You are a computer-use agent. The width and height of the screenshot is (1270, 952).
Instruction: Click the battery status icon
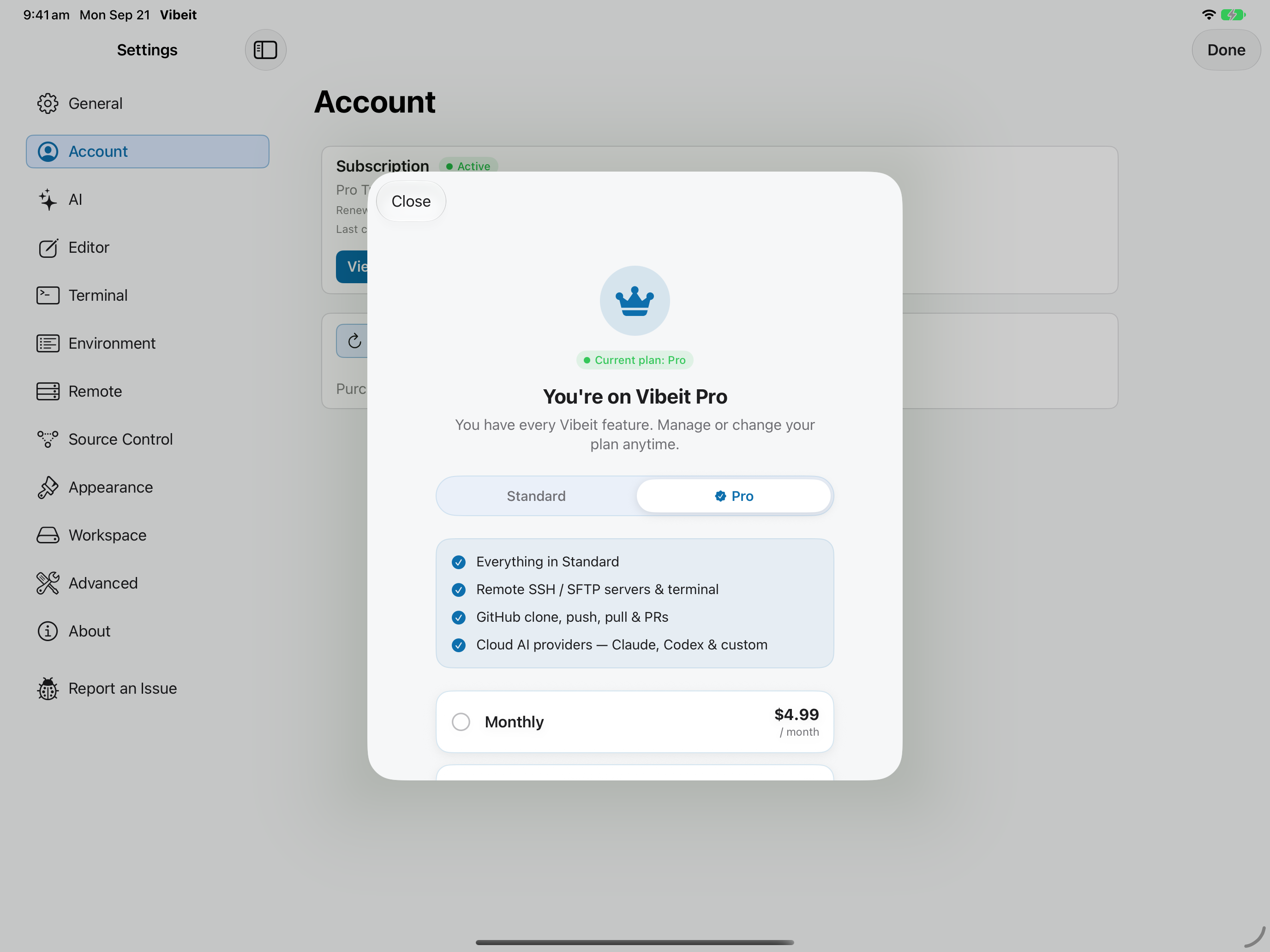[1233, 14]
